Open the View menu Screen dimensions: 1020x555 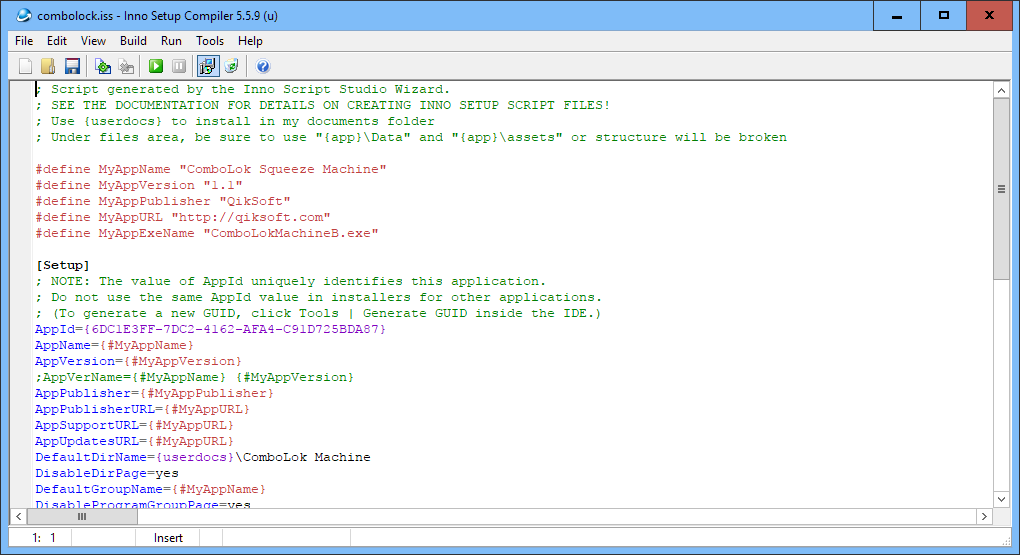(x=93, y=41)
